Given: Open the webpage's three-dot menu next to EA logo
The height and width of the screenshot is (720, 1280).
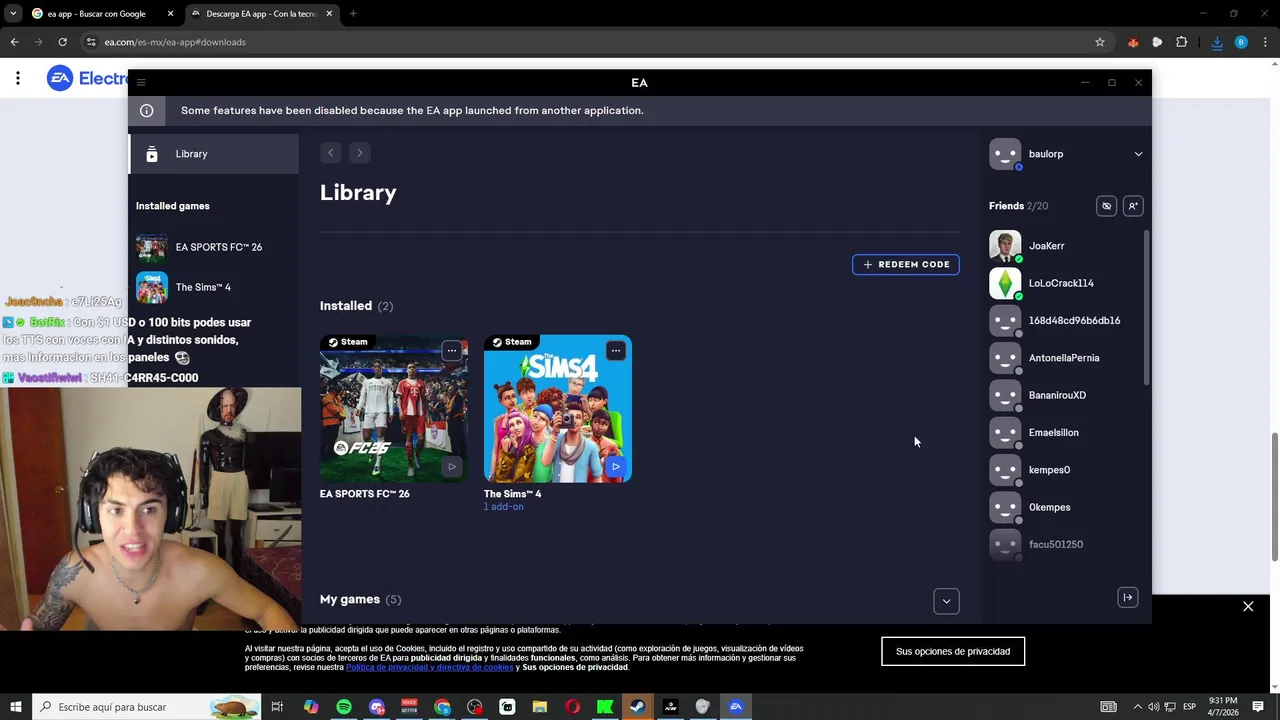Looking at the screenshot, I should click(18, 78).
